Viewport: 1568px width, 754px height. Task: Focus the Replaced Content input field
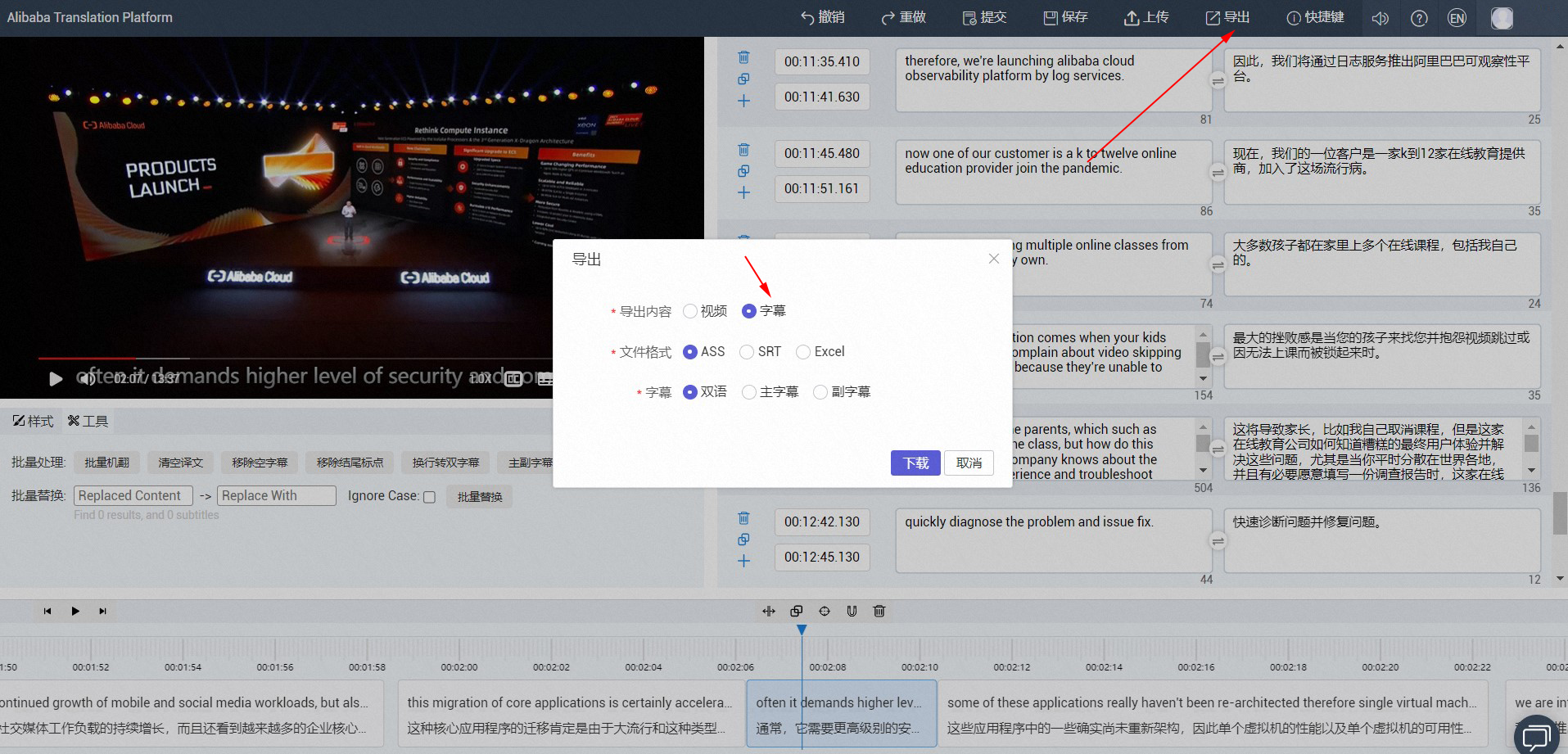[x=133, y=495]
